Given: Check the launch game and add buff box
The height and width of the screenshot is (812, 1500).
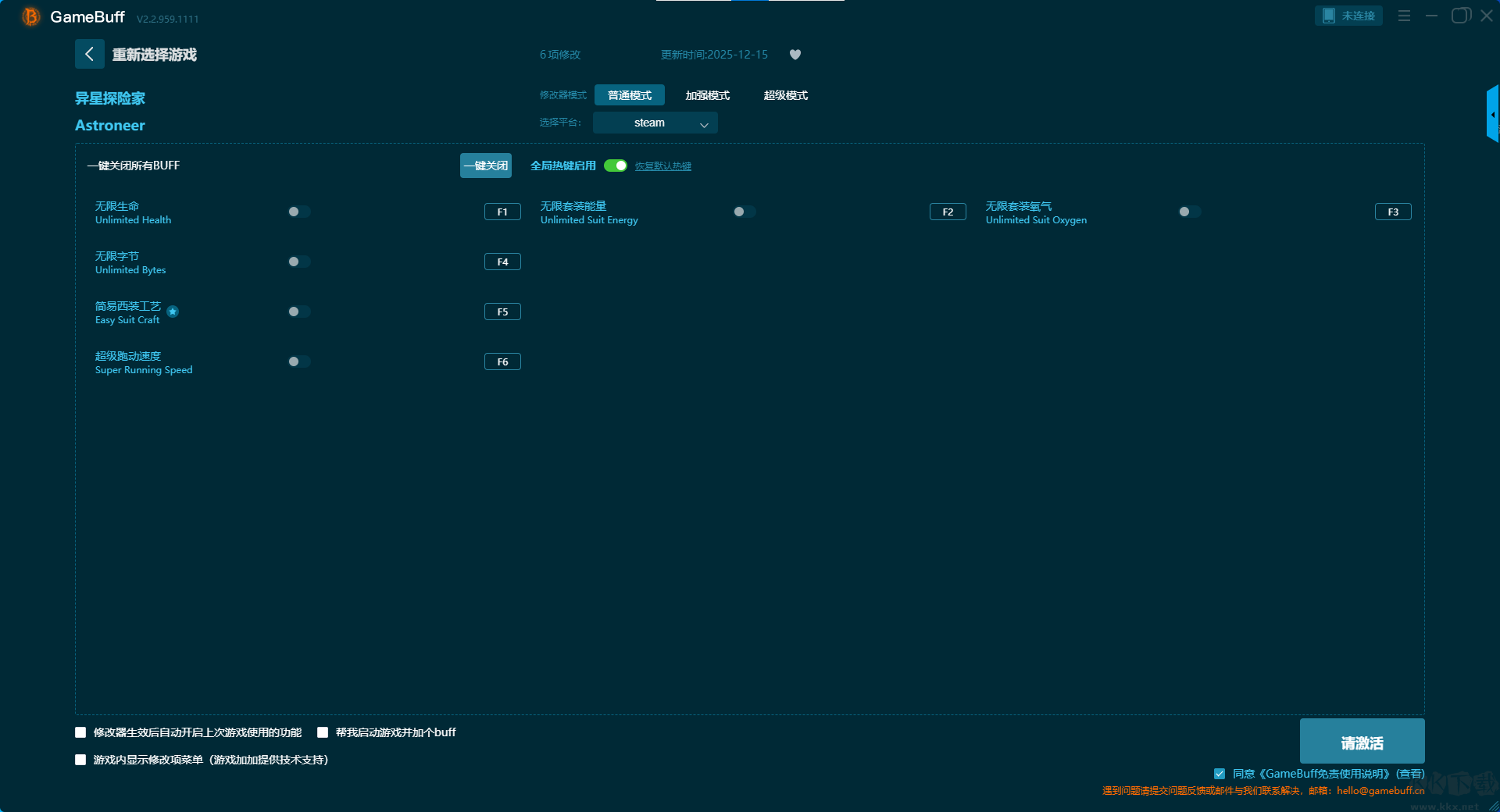Looking at the screenshot, I should coord(323,732).
